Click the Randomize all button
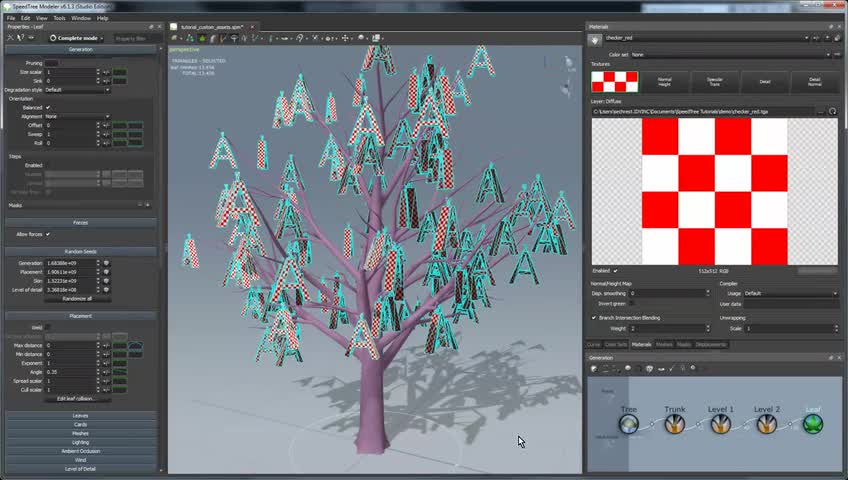 (77, 299)
